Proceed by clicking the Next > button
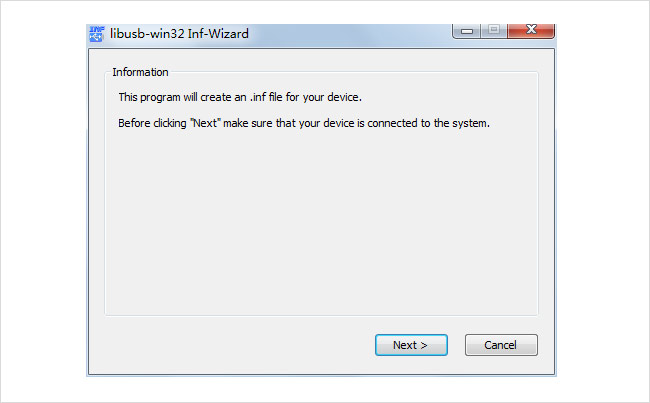The height and width of the screenshot is (403, 650). click(411, 345)
